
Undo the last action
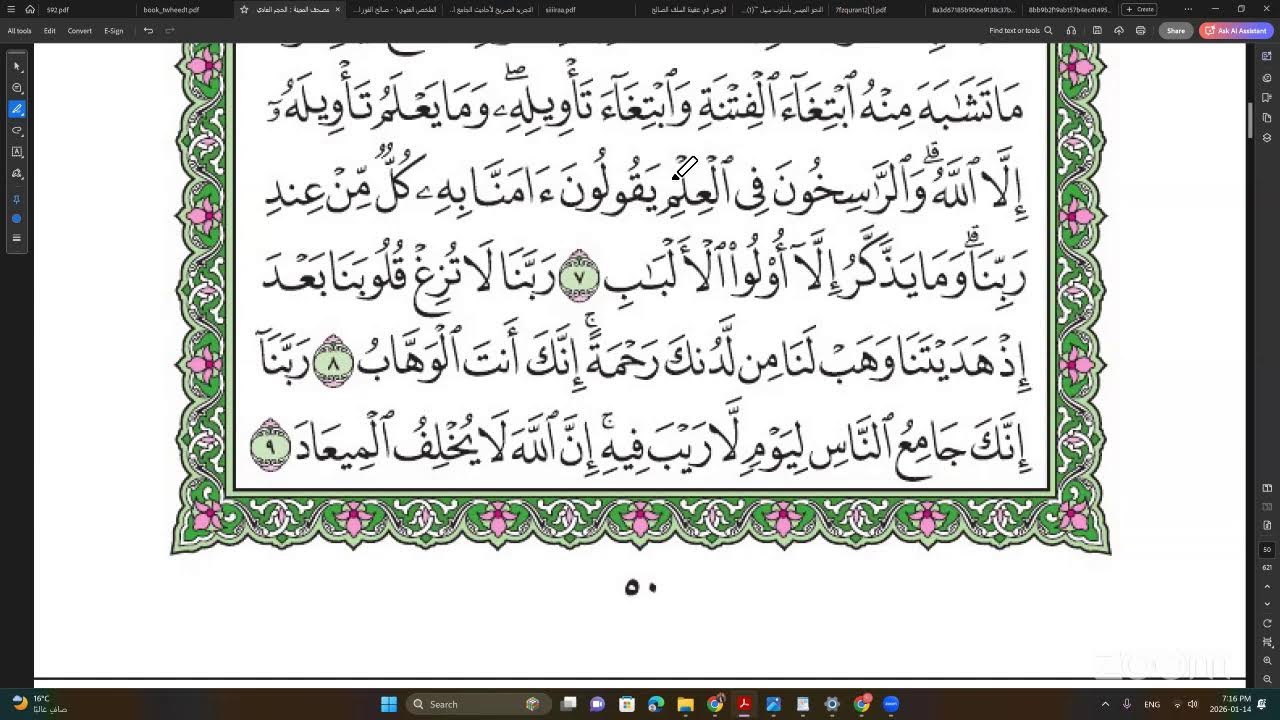point(148,31)
